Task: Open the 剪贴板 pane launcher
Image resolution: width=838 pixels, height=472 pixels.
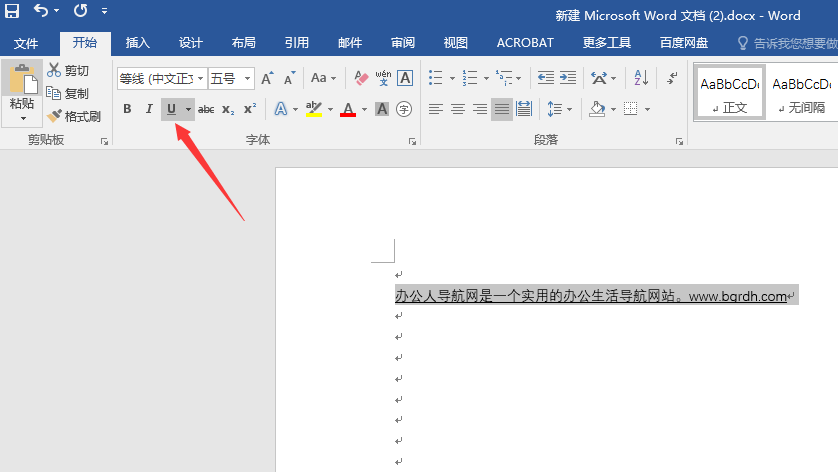Action: point(104,141)
